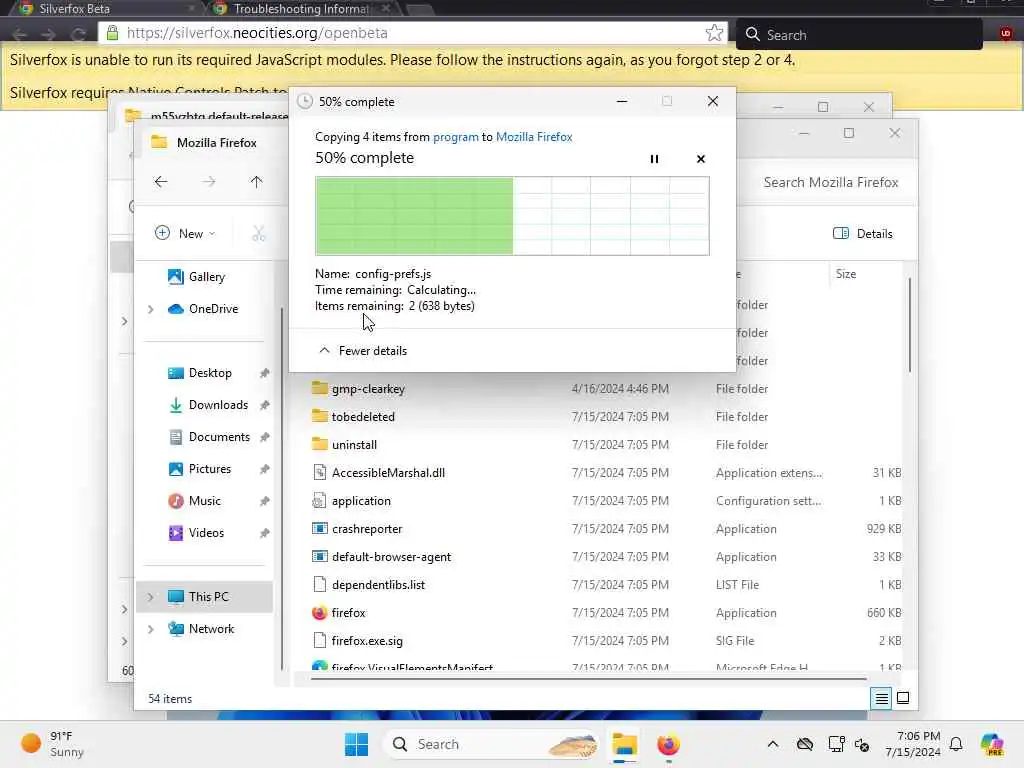The height and width of the screenshot is (768, 1024).
Task: Go up one folder level in Explorer
Action: (256, 182)
